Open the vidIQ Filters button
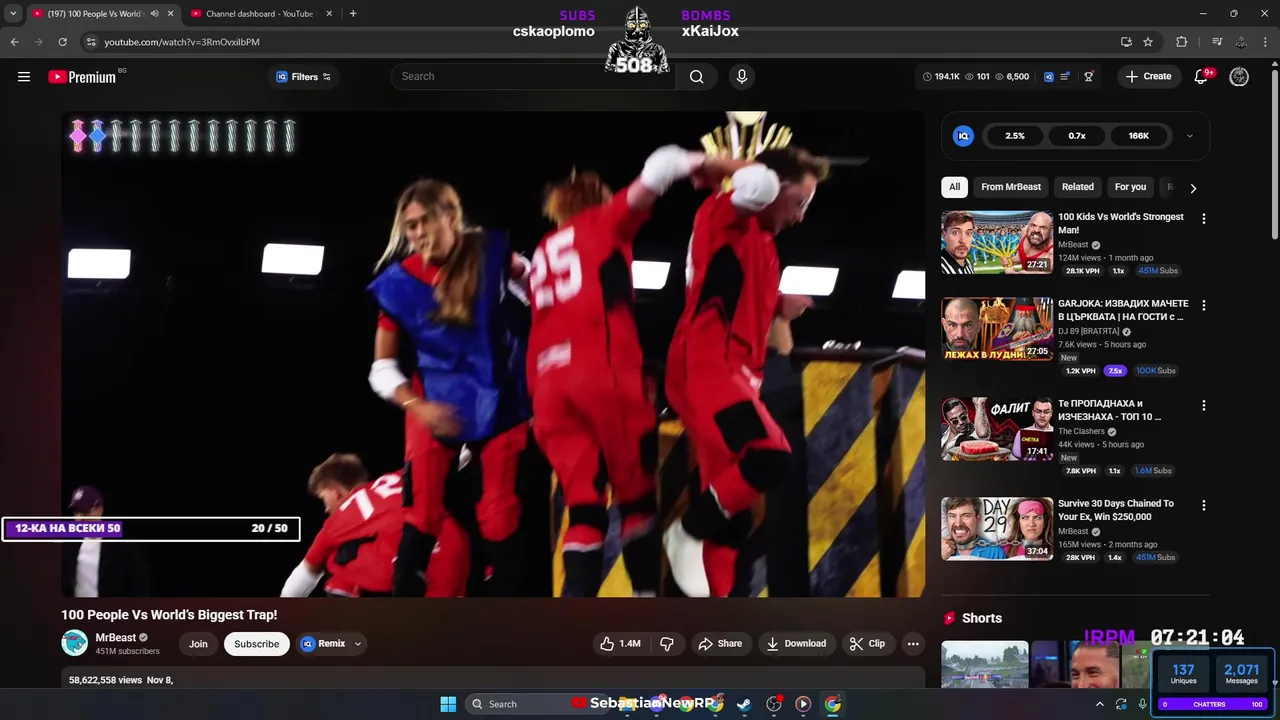 click(x=303, y=77)
